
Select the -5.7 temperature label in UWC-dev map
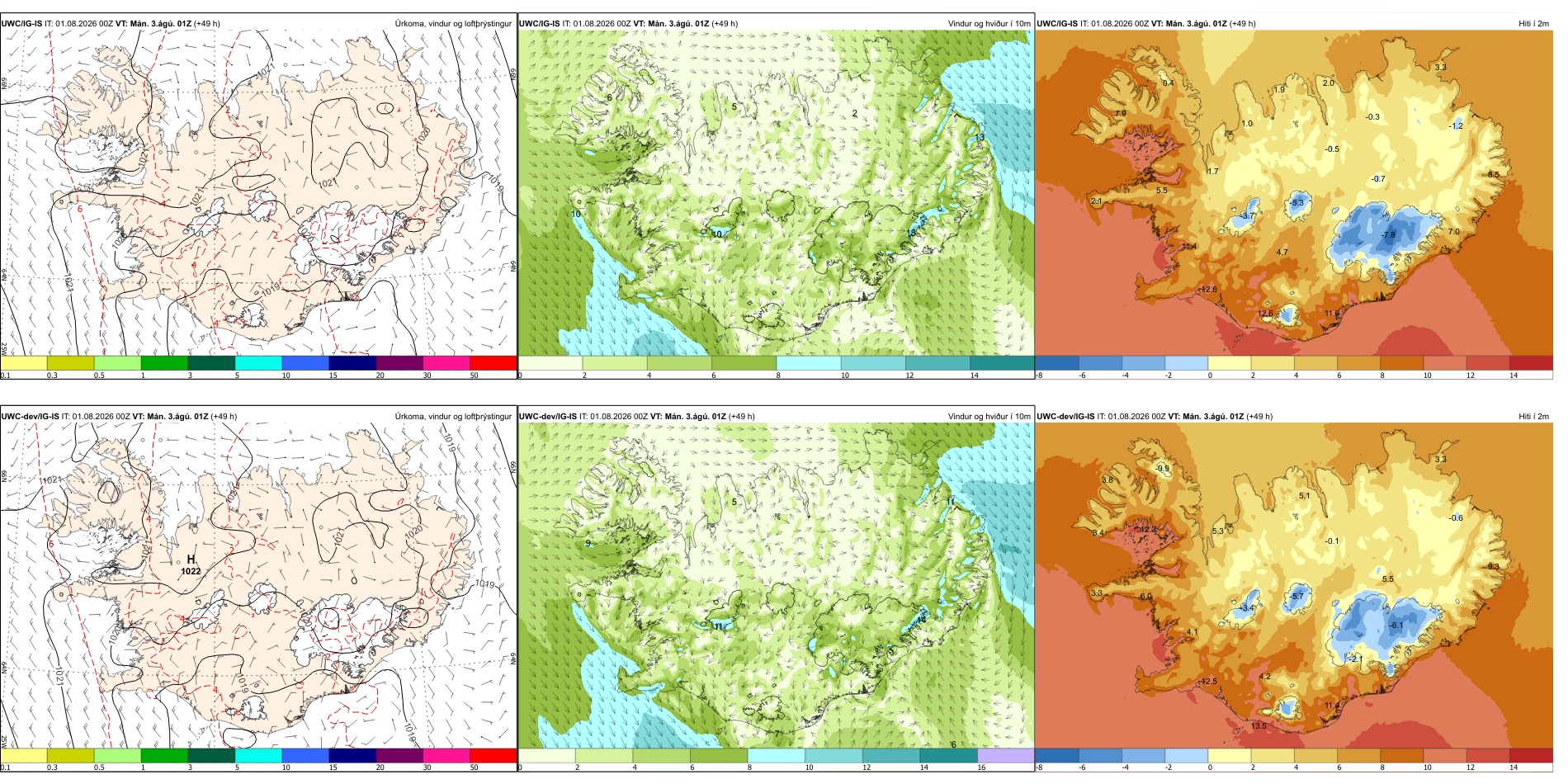coord(1297,597)
